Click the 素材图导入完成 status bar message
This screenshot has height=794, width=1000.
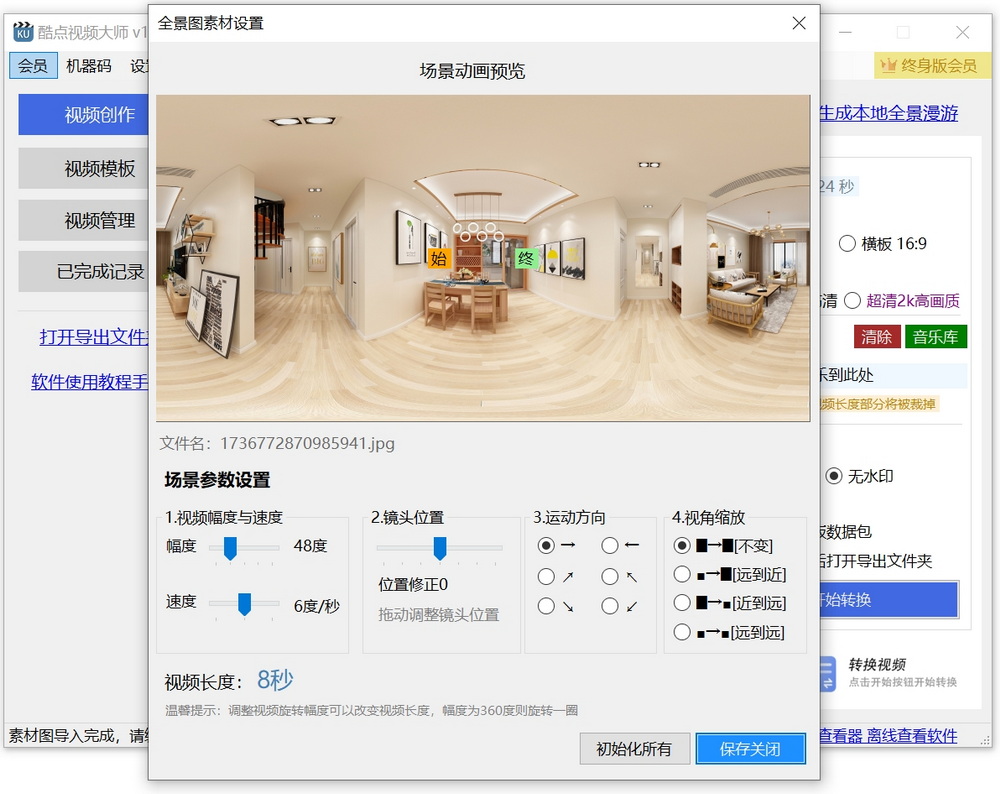click(x=79, y=736)
